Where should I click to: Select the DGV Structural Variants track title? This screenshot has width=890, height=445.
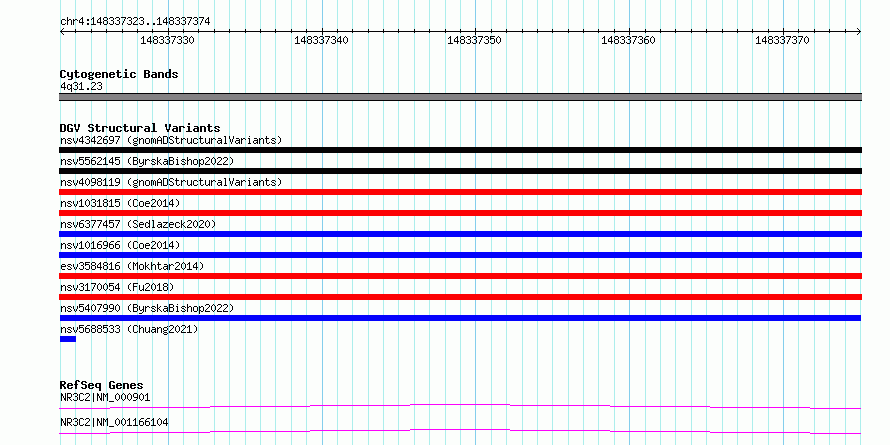point(140,128)
